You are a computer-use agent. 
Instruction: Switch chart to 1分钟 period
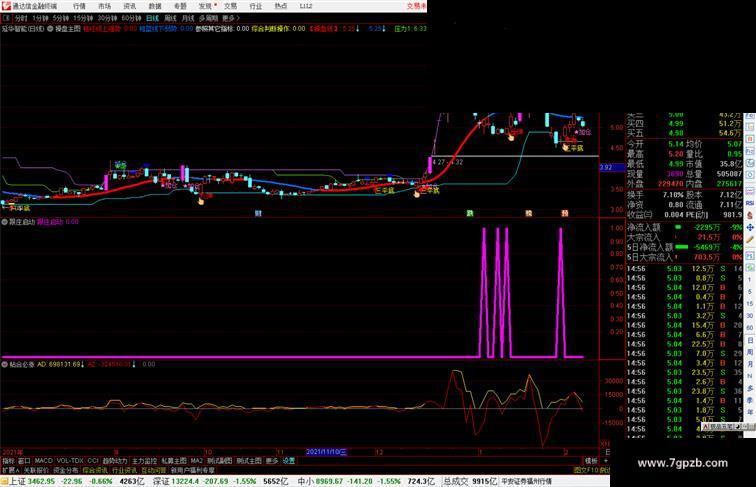click(x=40, y=18)
